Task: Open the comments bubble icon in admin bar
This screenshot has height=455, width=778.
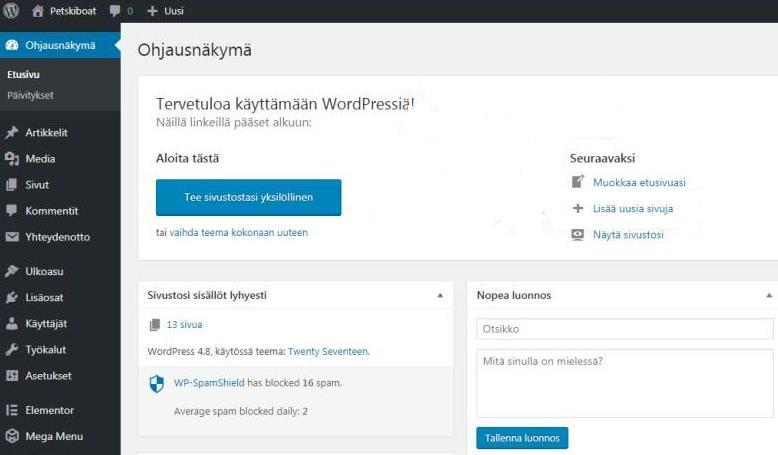Action: click(115, 11)
